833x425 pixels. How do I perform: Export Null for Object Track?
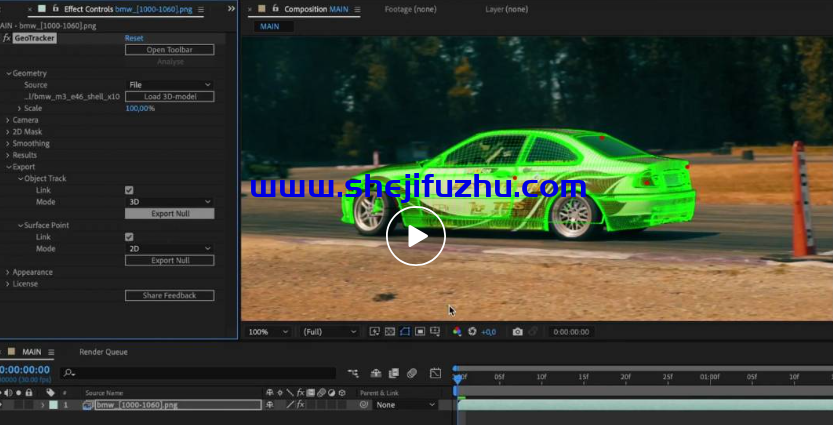[x=169, y=214]
